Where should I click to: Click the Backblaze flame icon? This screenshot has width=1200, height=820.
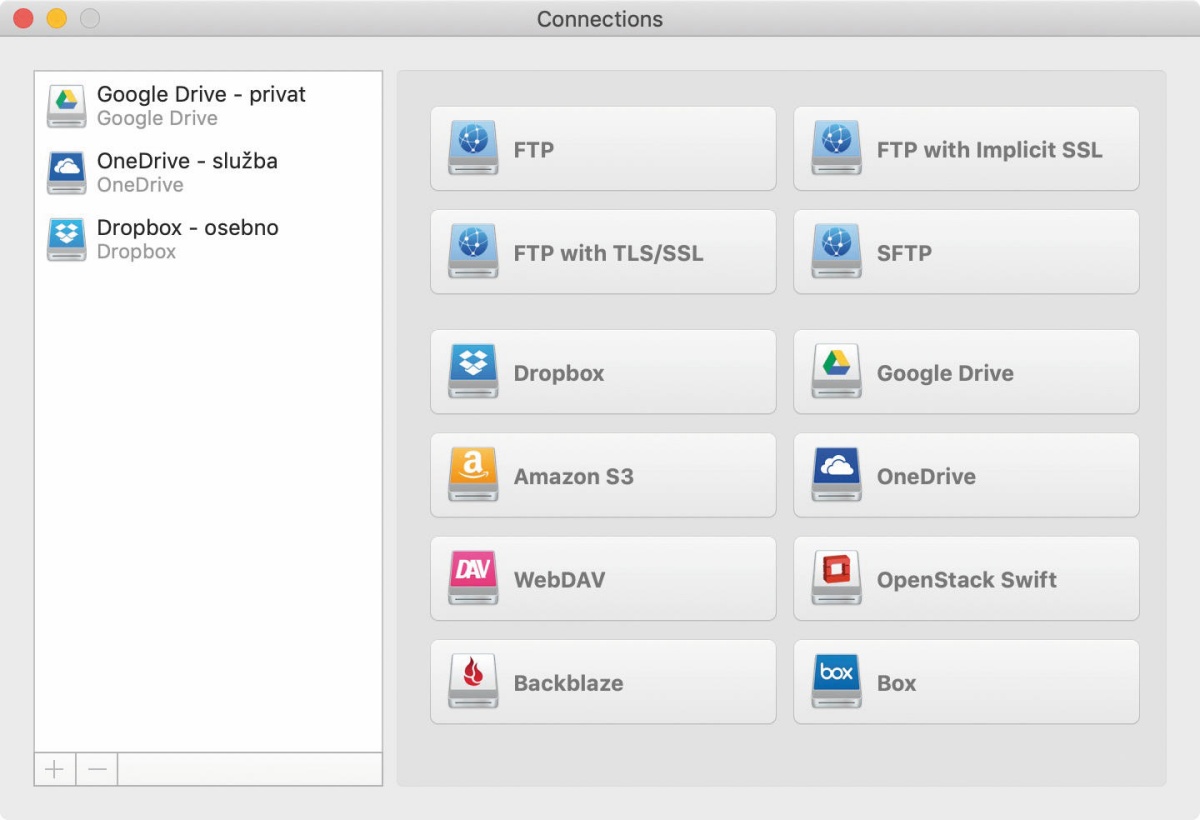473,682
